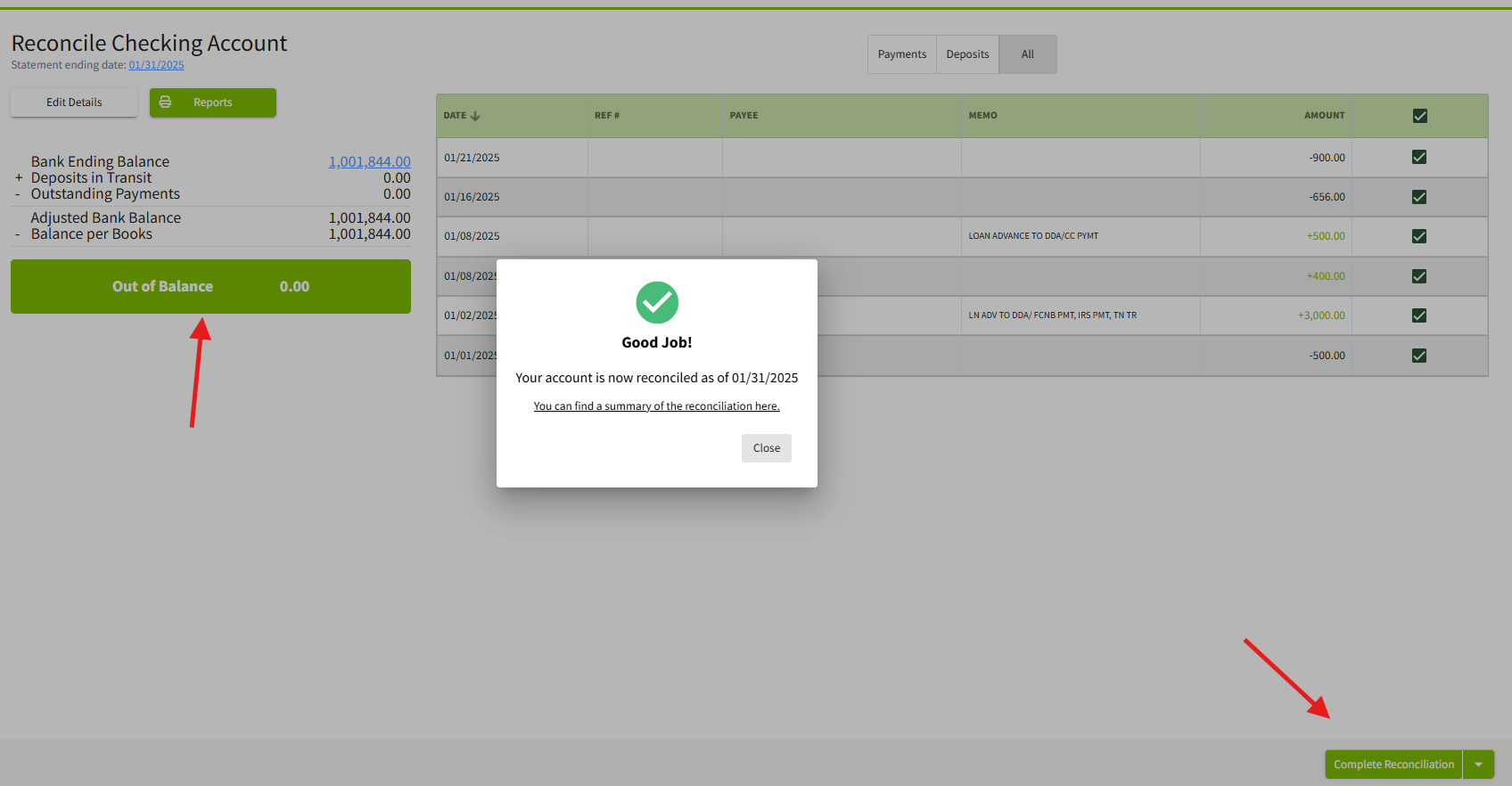Expand the Complete Reconciliation dropdown arrow
The height and width of the screenshot is (786, 1512).
1478,765
